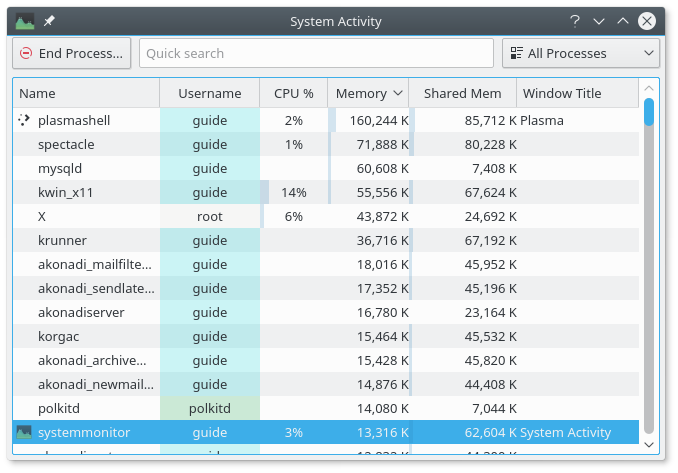Viewport: 678px width, 473px height.
Task: Toggle the pin window icon
Action: (x=49, y=20)
